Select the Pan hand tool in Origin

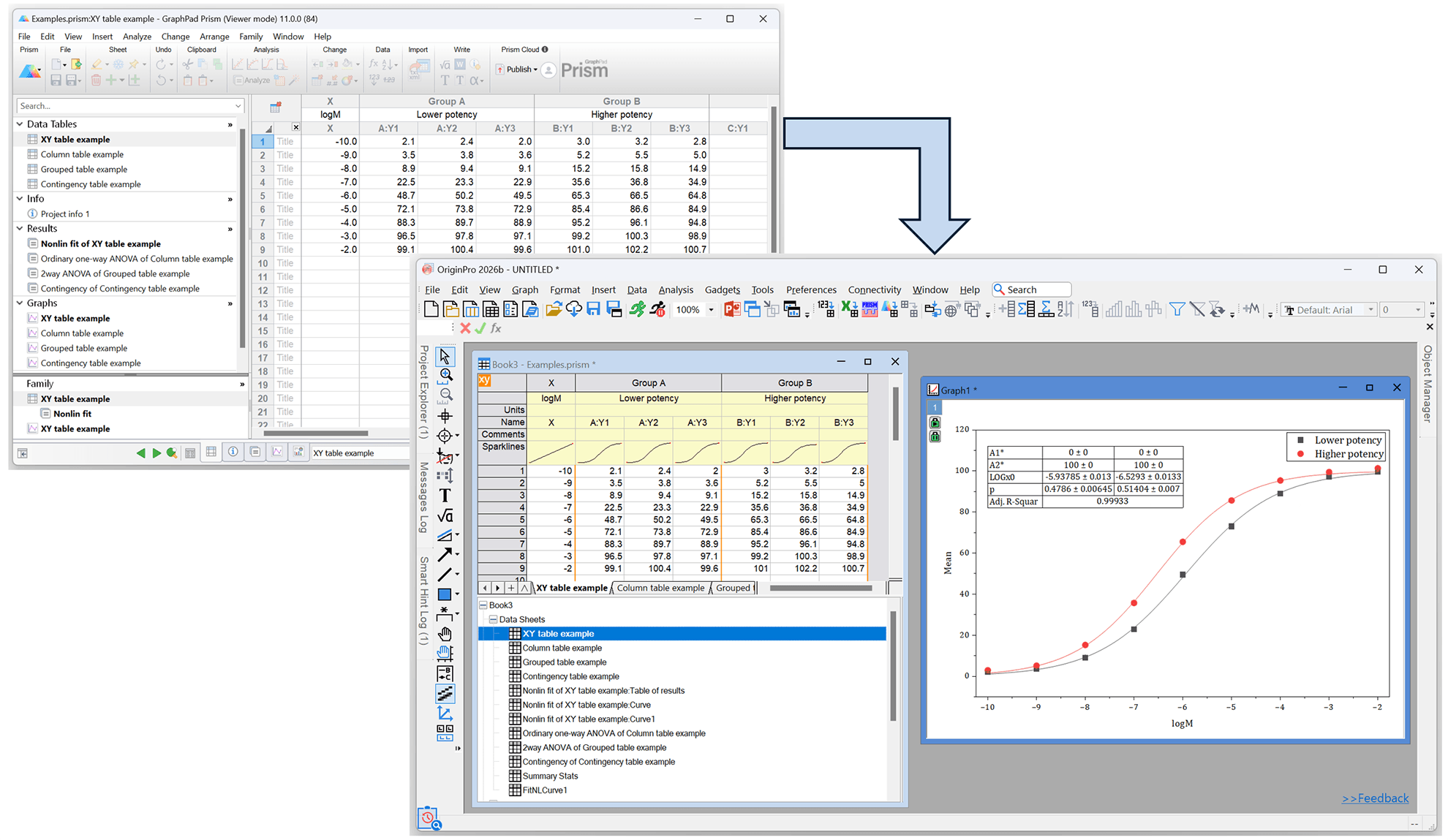coord(445,634)
